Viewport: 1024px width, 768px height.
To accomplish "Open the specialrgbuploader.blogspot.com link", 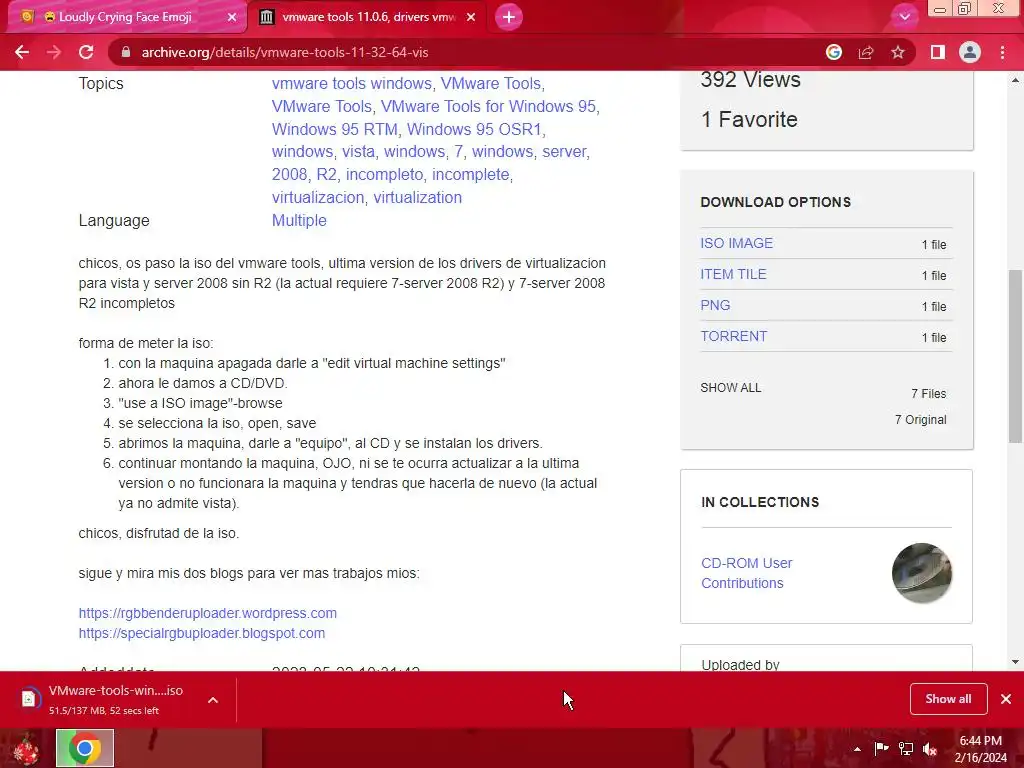I will point(202,633).
